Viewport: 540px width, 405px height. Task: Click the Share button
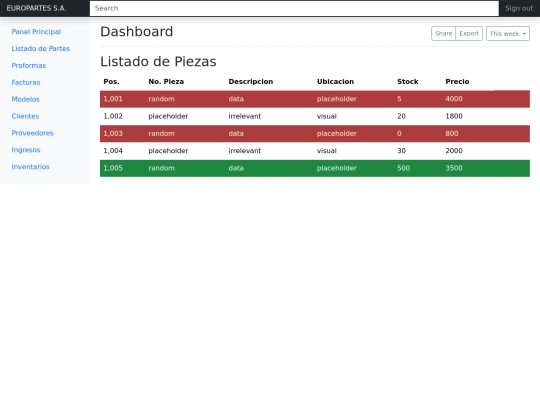(x=444, y=33)
